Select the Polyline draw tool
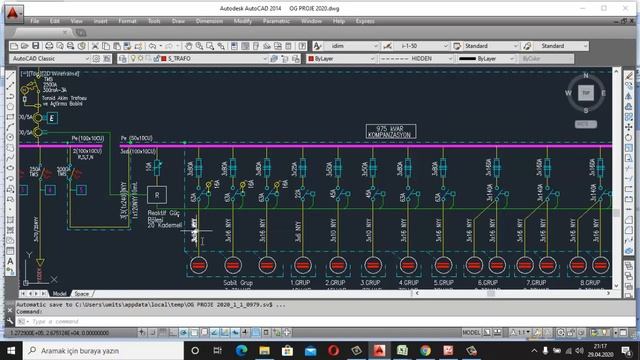 (10, 96)
